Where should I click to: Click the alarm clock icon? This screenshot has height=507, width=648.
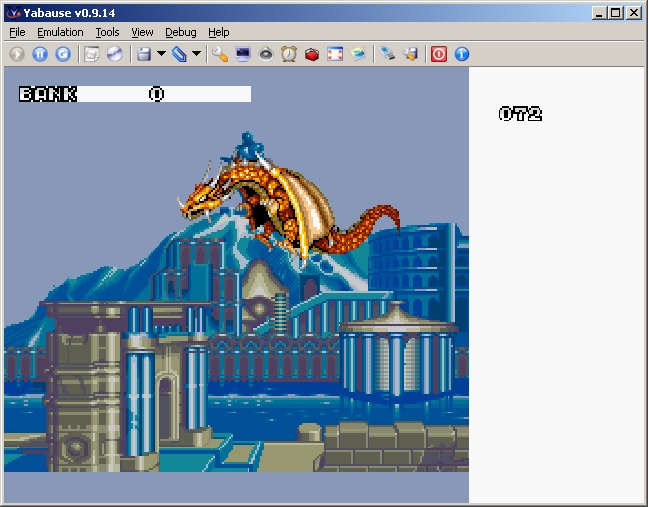(289, 54)
